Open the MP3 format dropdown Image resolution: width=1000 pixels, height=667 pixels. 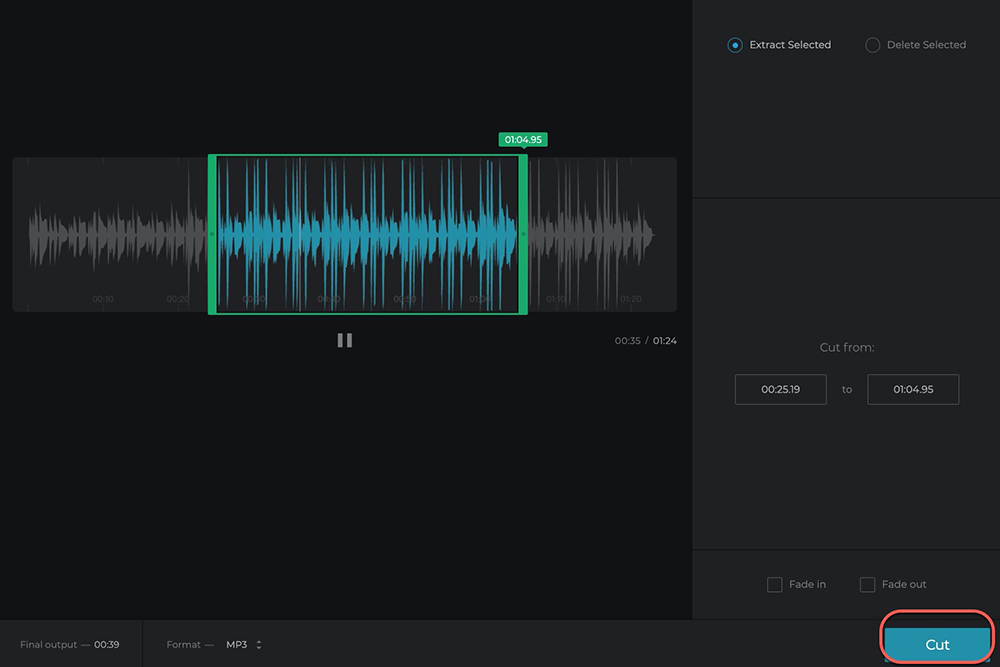coord(243,645)
